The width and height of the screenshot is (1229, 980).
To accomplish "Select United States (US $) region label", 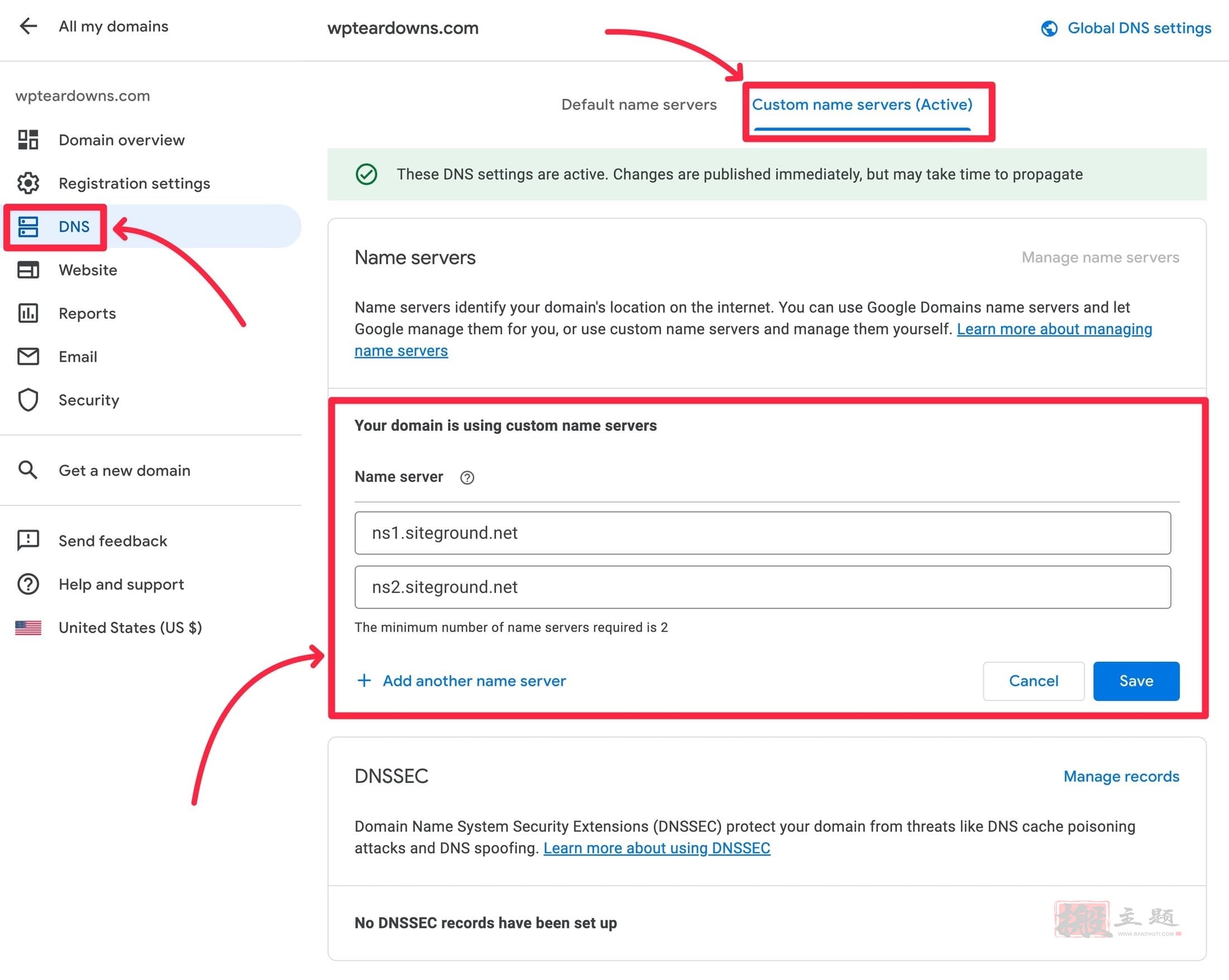I will point(131,627).
